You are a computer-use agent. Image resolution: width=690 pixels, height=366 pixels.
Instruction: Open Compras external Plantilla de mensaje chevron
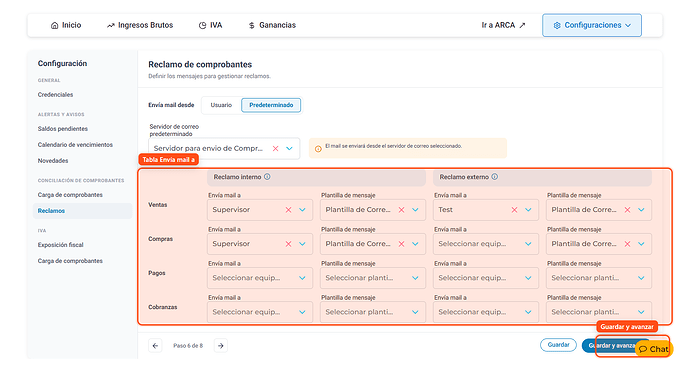point(642,244)
